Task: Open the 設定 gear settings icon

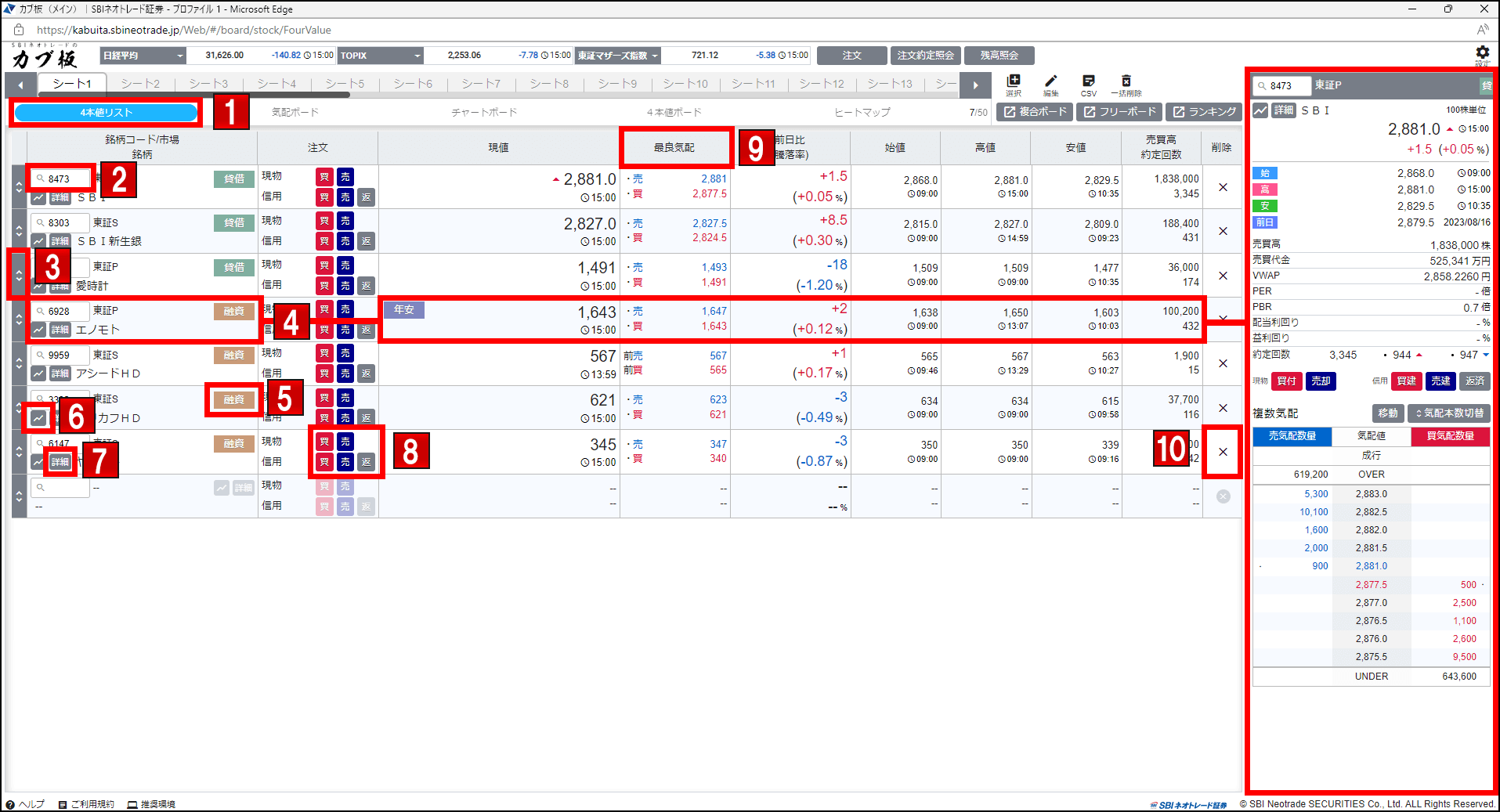Action: point(1482,52)
